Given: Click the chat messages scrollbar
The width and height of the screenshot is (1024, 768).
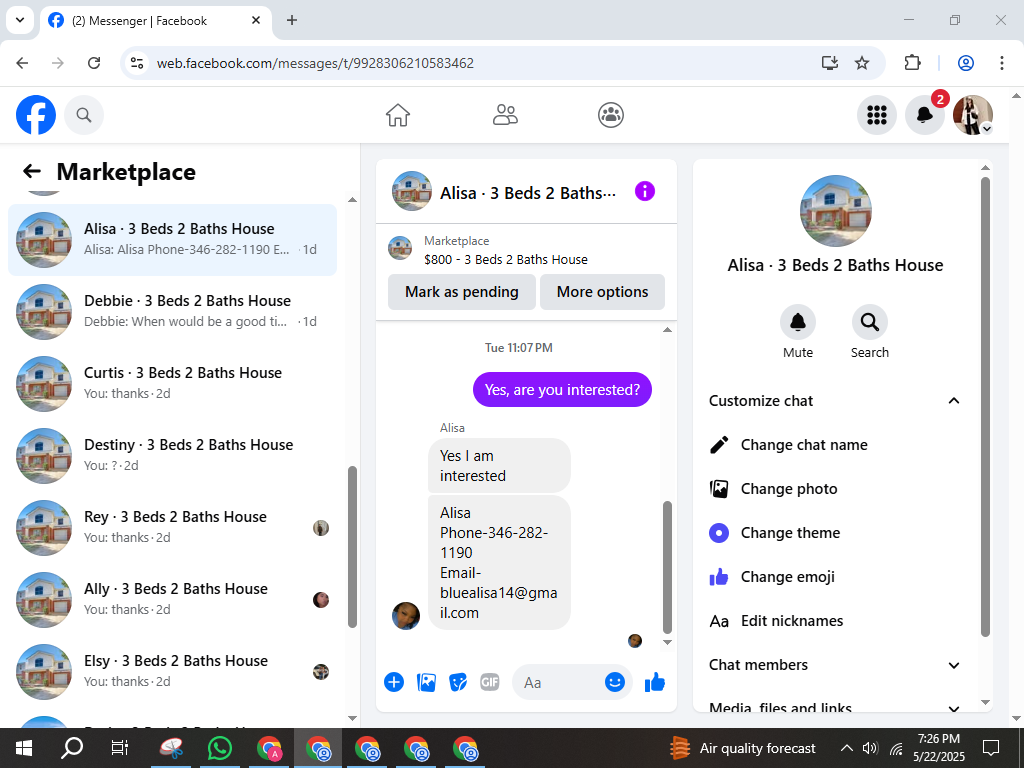Looking at the screenshot, I should pyautogui.click(x=667, y=567).
